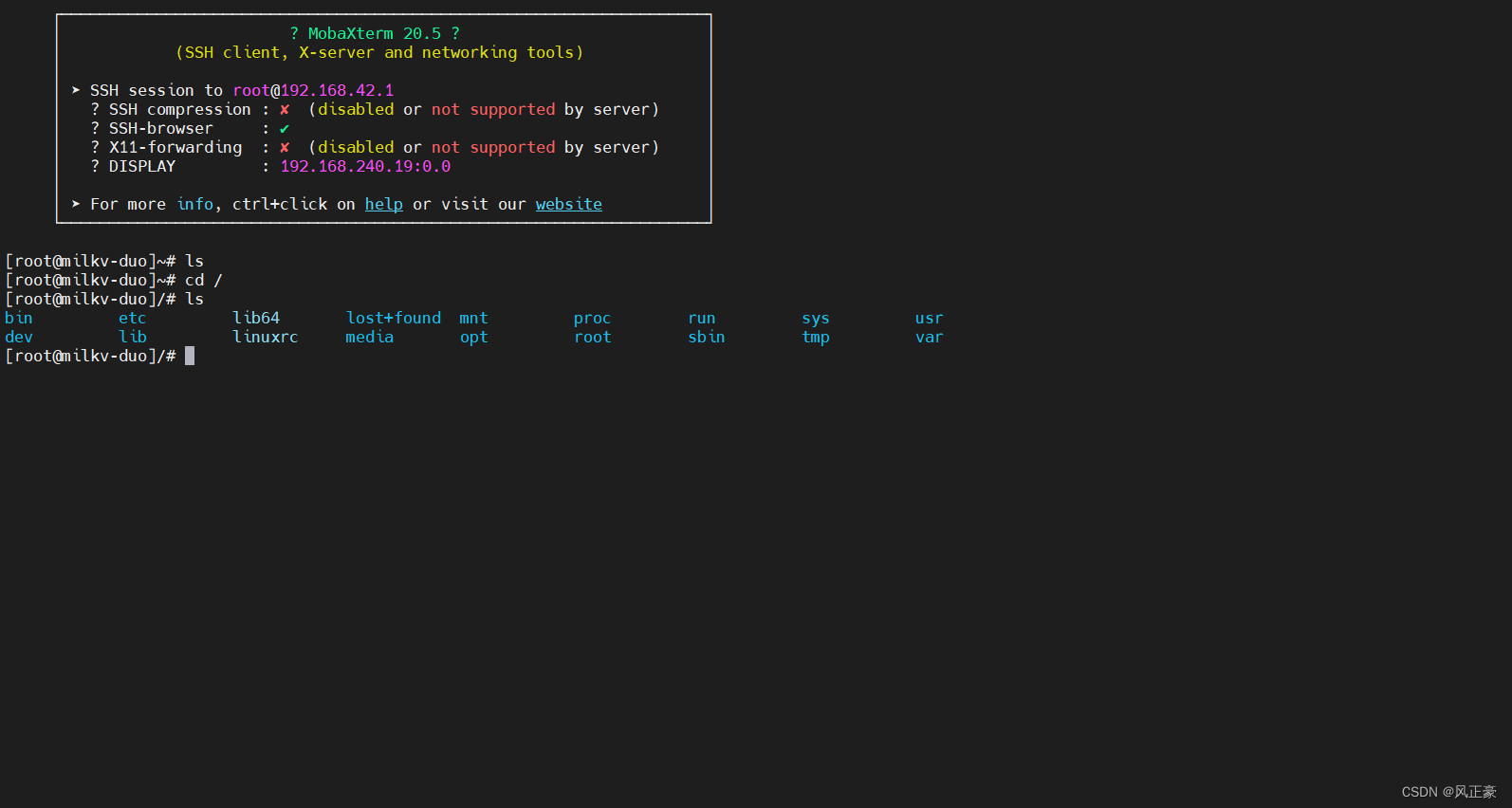Click the 'tmp' directory entry

point(816,337)
